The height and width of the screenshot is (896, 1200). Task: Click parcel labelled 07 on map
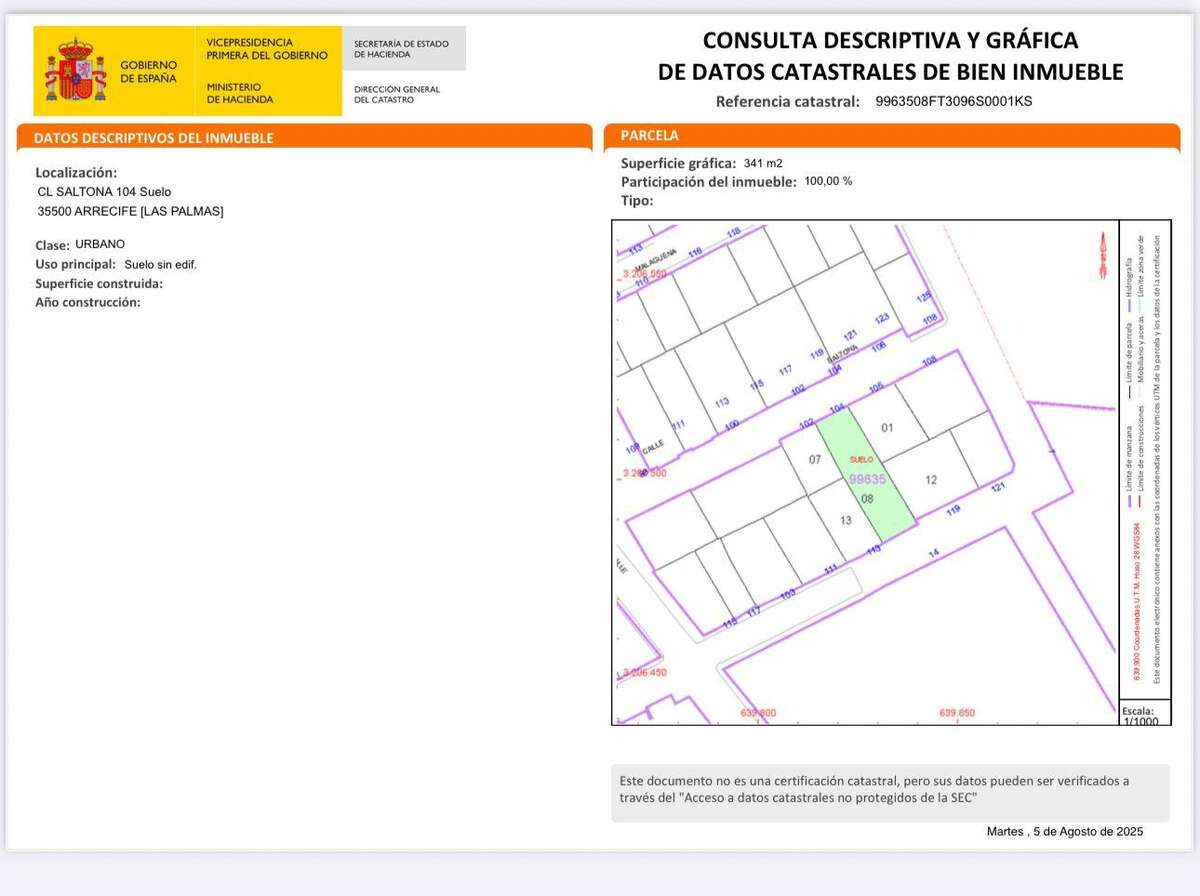(814, 460)
